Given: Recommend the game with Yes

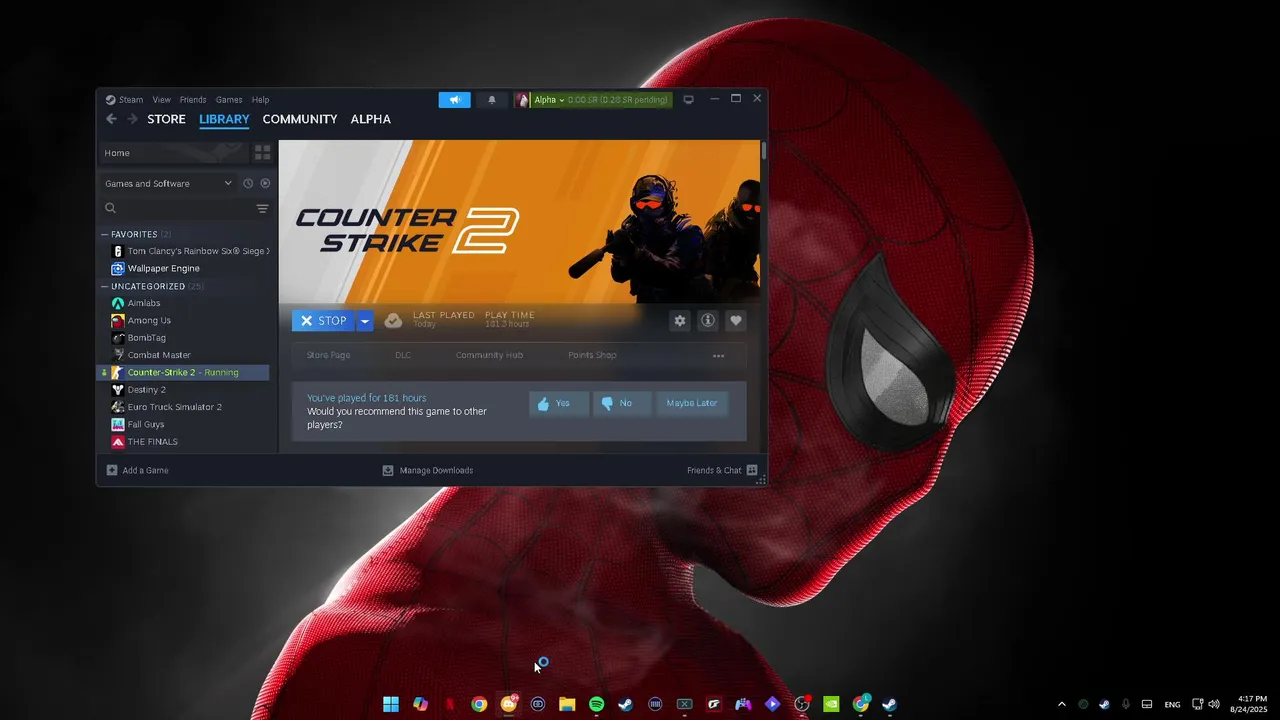Looking at the screenshot, I should click(558, 403).
